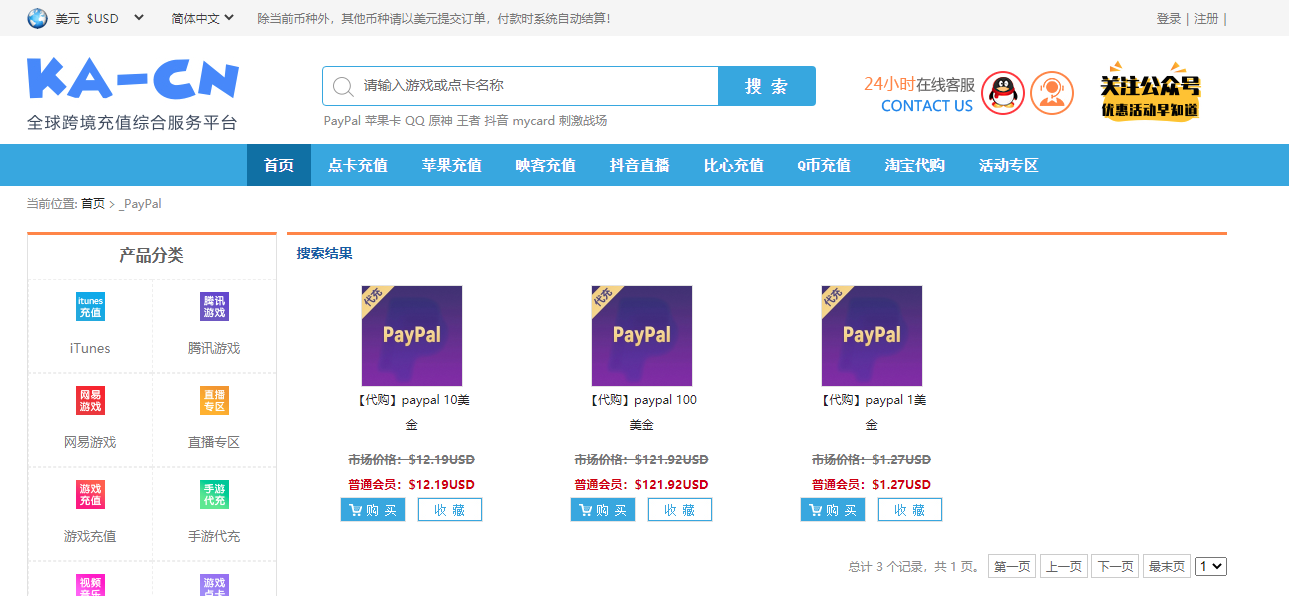Click the KA-CN site logo
The width and height of the screenshot is (1289, 596).
tap(133, 80)
